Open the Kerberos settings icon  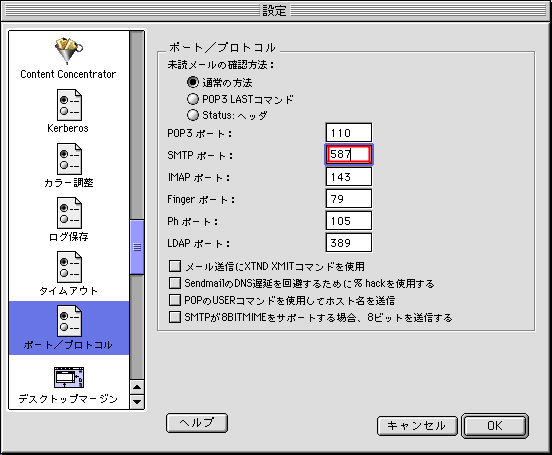point(69,105)
